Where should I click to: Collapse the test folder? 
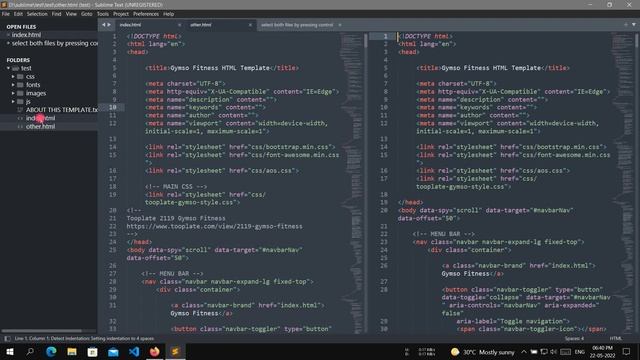coord(9,68)
